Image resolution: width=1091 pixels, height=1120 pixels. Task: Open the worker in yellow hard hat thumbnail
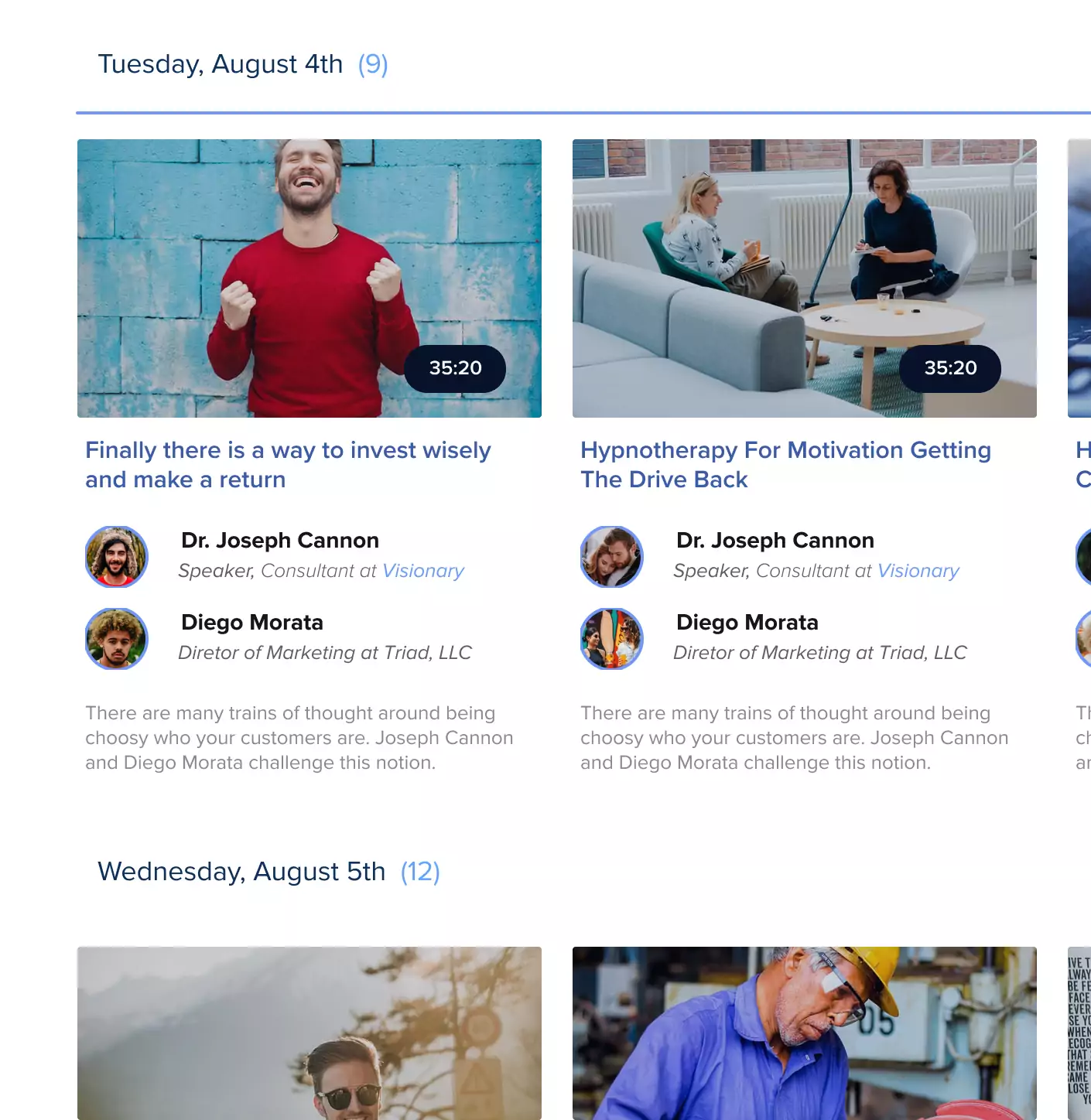pos(805,1033)
